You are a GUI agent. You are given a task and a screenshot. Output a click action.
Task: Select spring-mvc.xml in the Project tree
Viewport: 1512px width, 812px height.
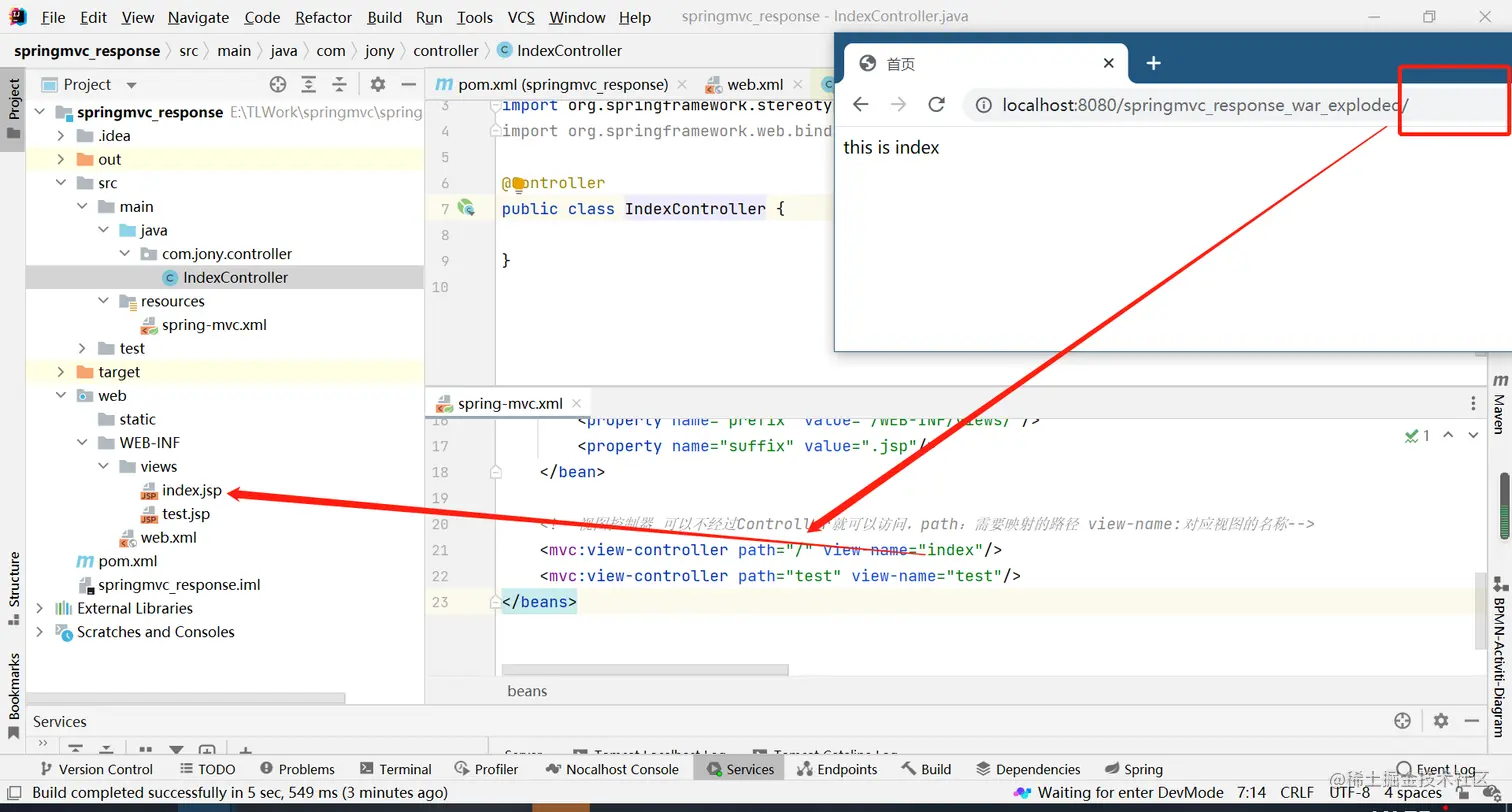214,325
